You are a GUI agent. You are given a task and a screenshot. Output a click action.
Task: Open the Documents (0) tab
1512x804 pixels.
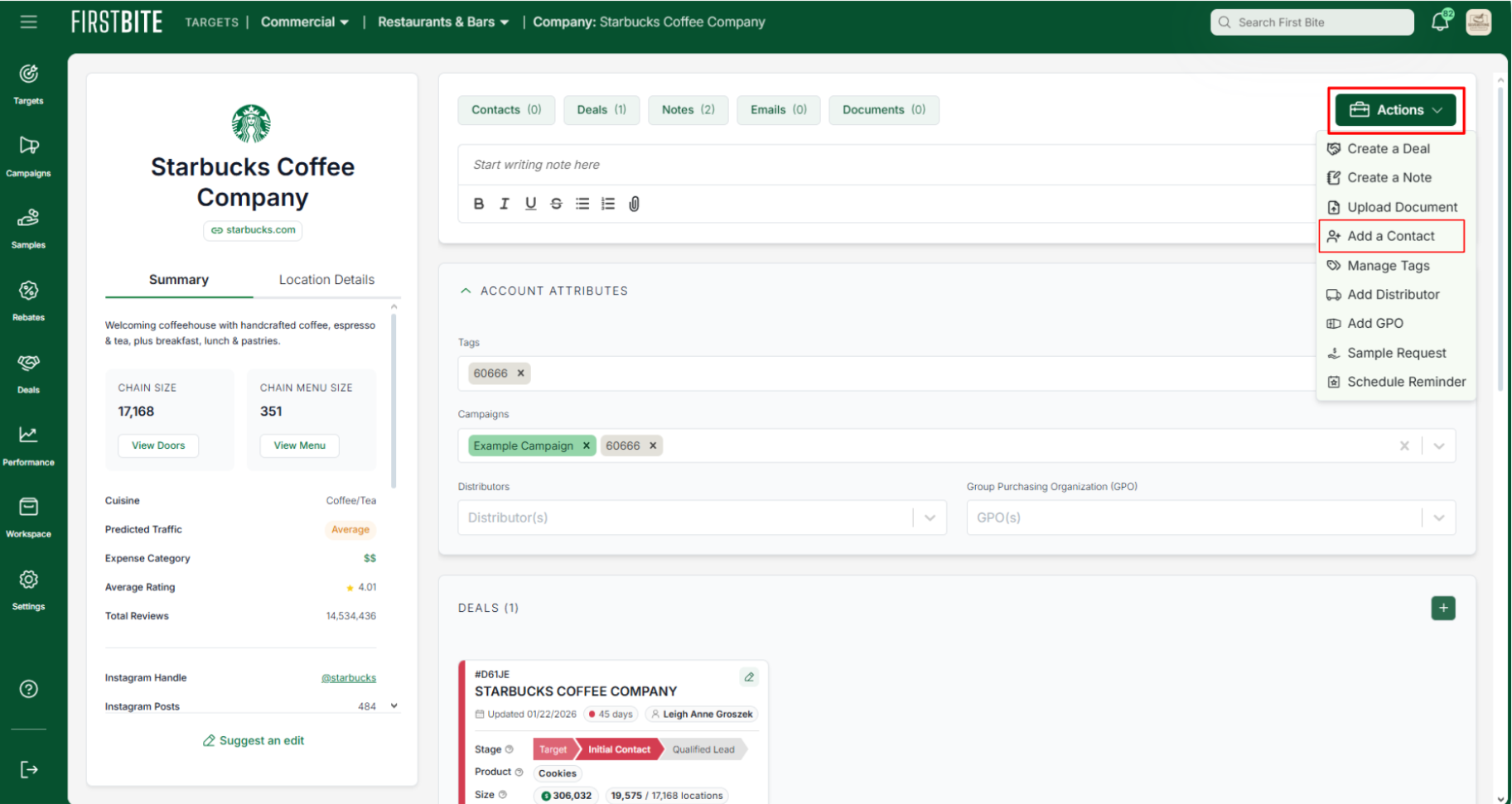tap(884, 110)
